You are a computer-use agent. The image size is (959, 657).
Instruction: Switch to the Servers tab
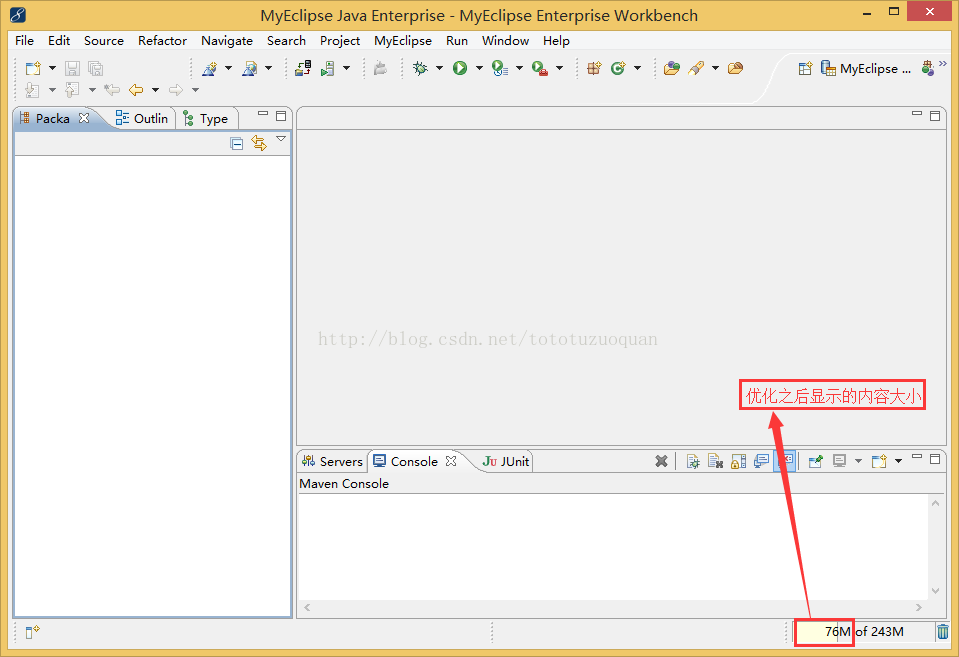[333, 461]
